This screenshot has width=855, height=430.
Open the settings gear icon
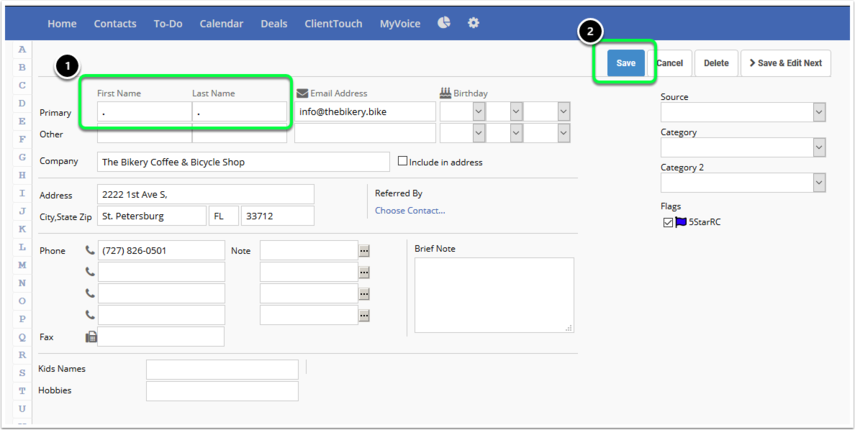click(x=473, y=23)
